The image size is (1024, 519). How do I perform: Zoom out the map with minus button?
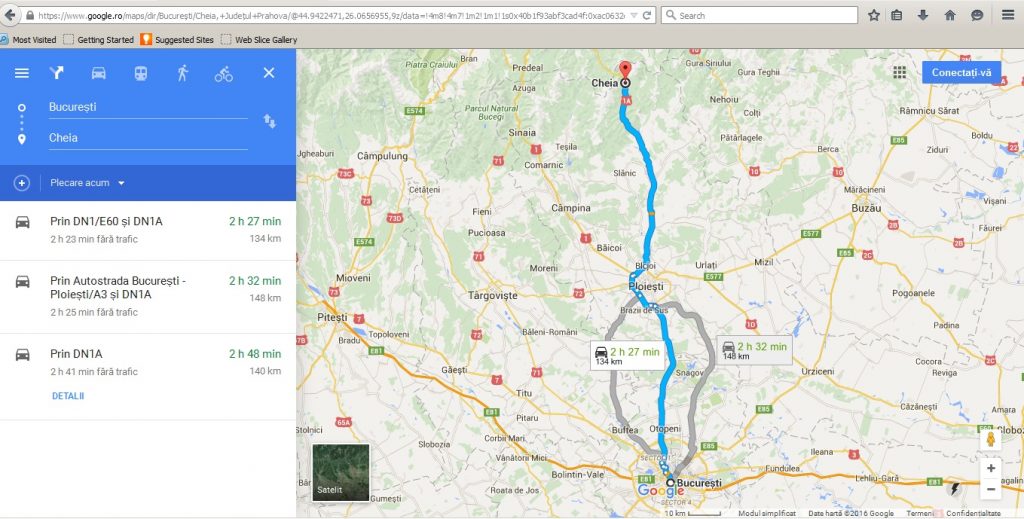pyautogui.click(x=991, y=489)
